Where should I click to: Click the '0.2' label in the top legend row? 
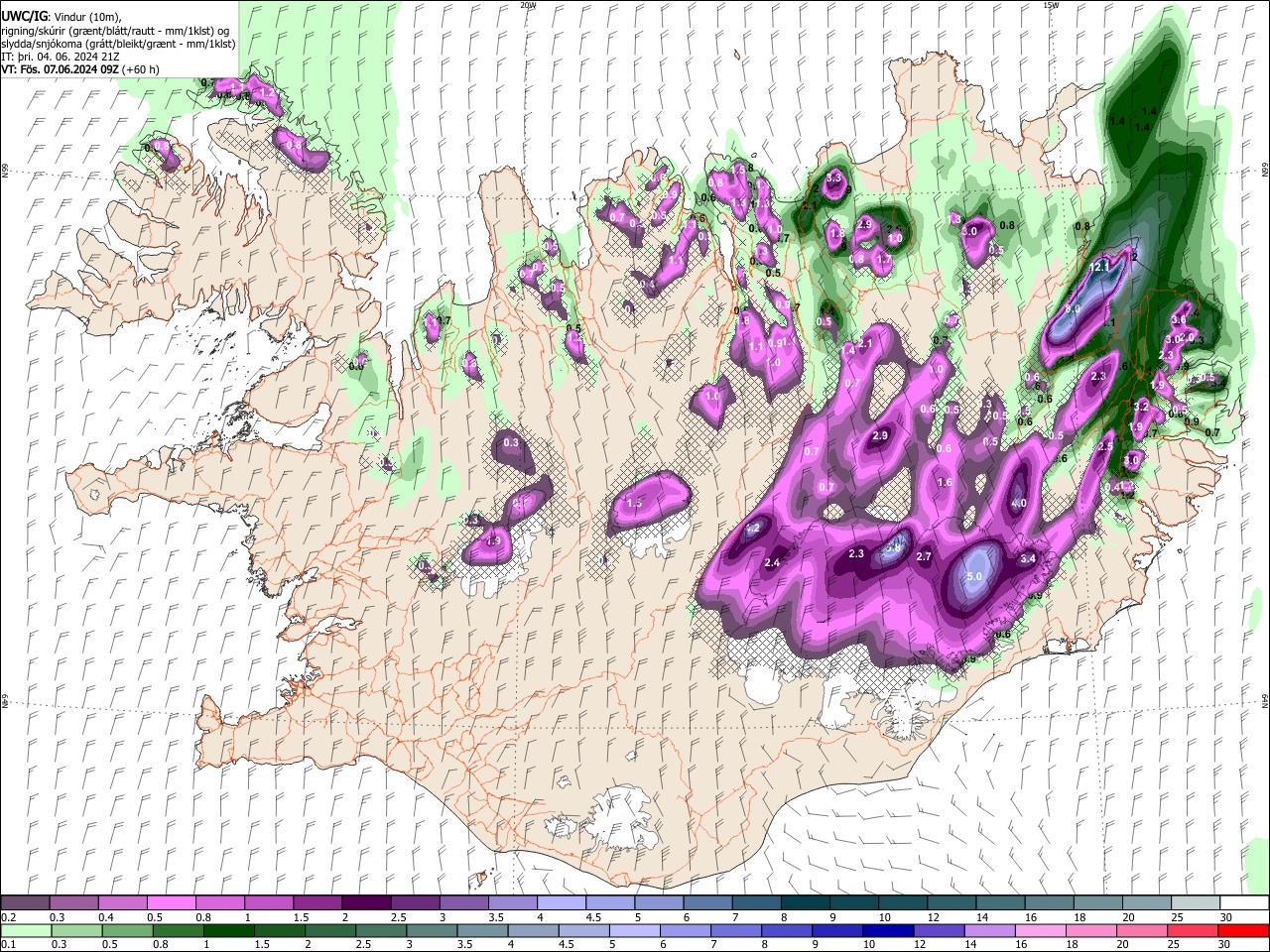(x=7, y=917)
